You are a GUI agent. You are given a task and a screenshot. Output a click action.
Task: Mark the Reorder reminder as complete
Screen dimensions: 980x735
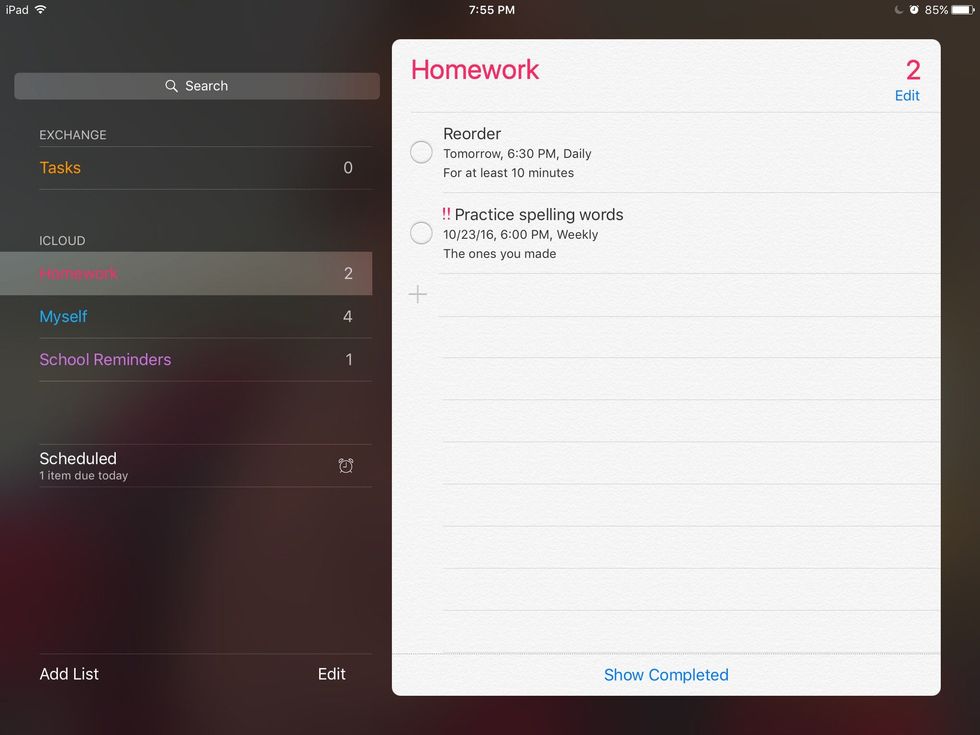click(x=422, y=152)
